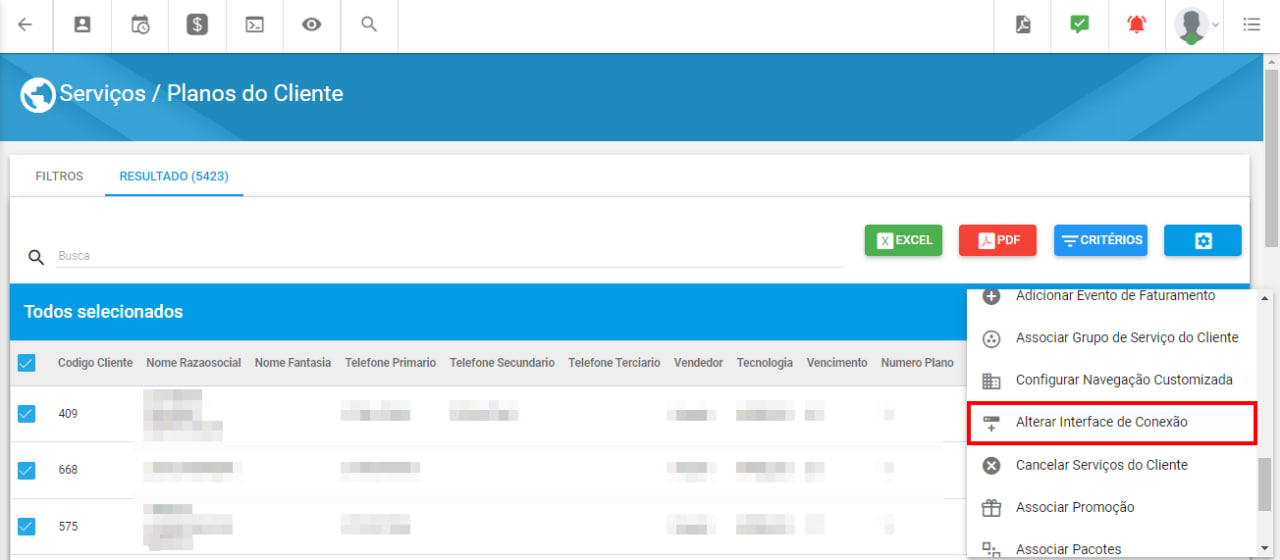Open the green chat check icon

[1079, 25]
